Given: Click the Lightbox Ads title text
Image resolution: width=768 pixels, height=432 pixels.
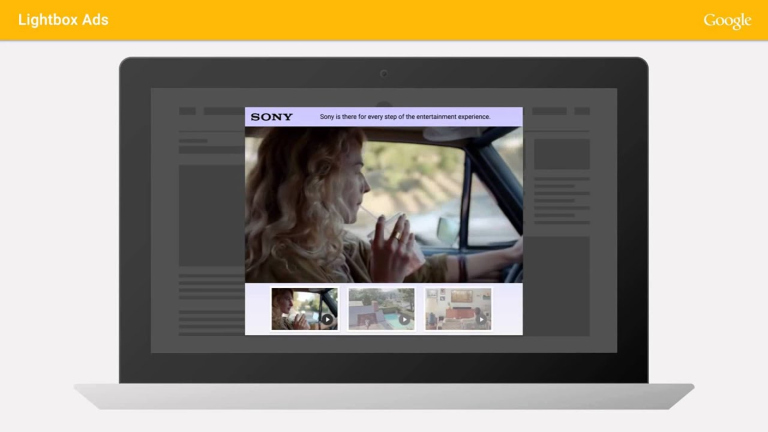Looking at the screenshot, I should 63,20.
